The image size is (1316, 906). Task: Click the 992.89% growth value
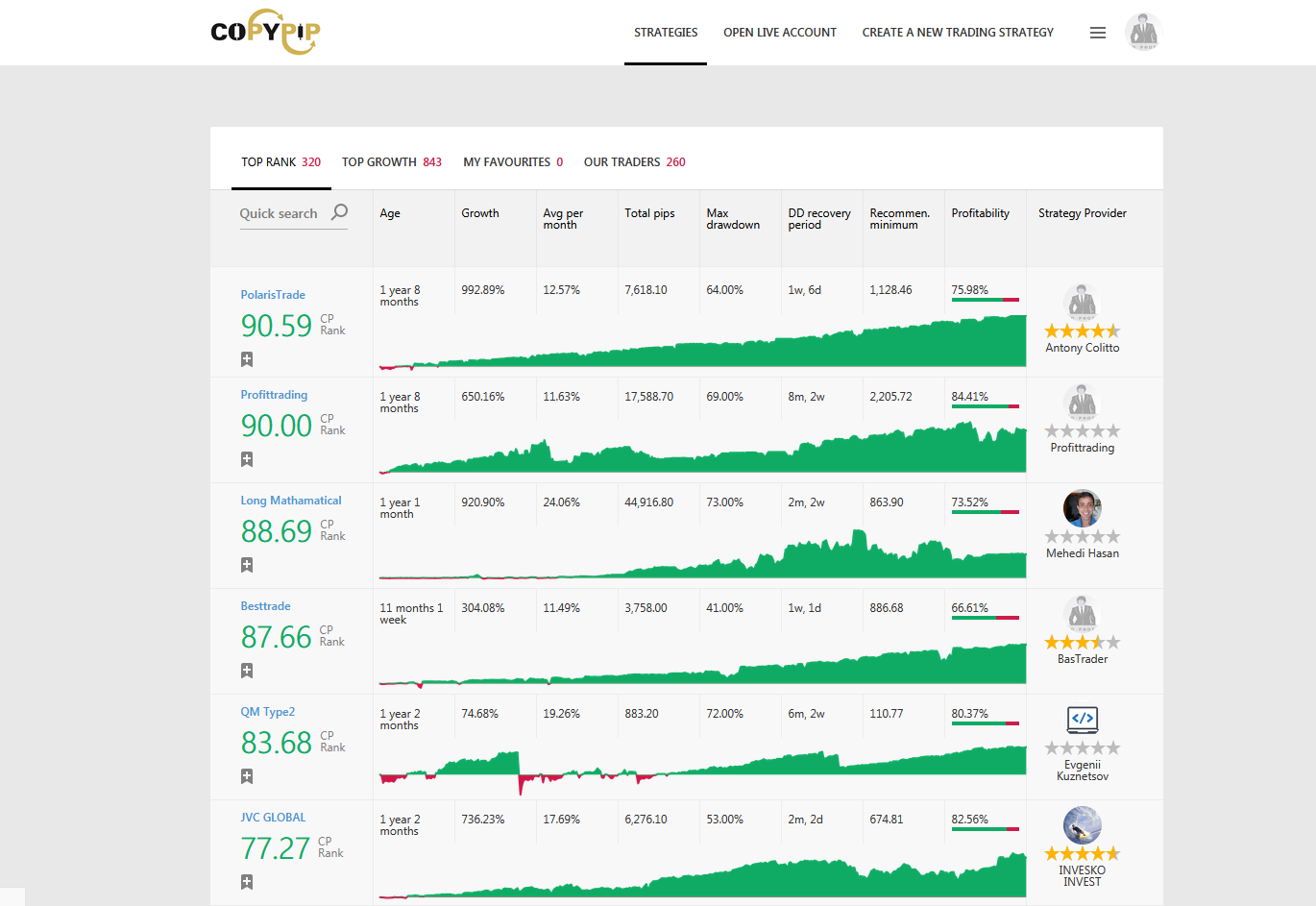pyautogui.click(x=483, y=290)
